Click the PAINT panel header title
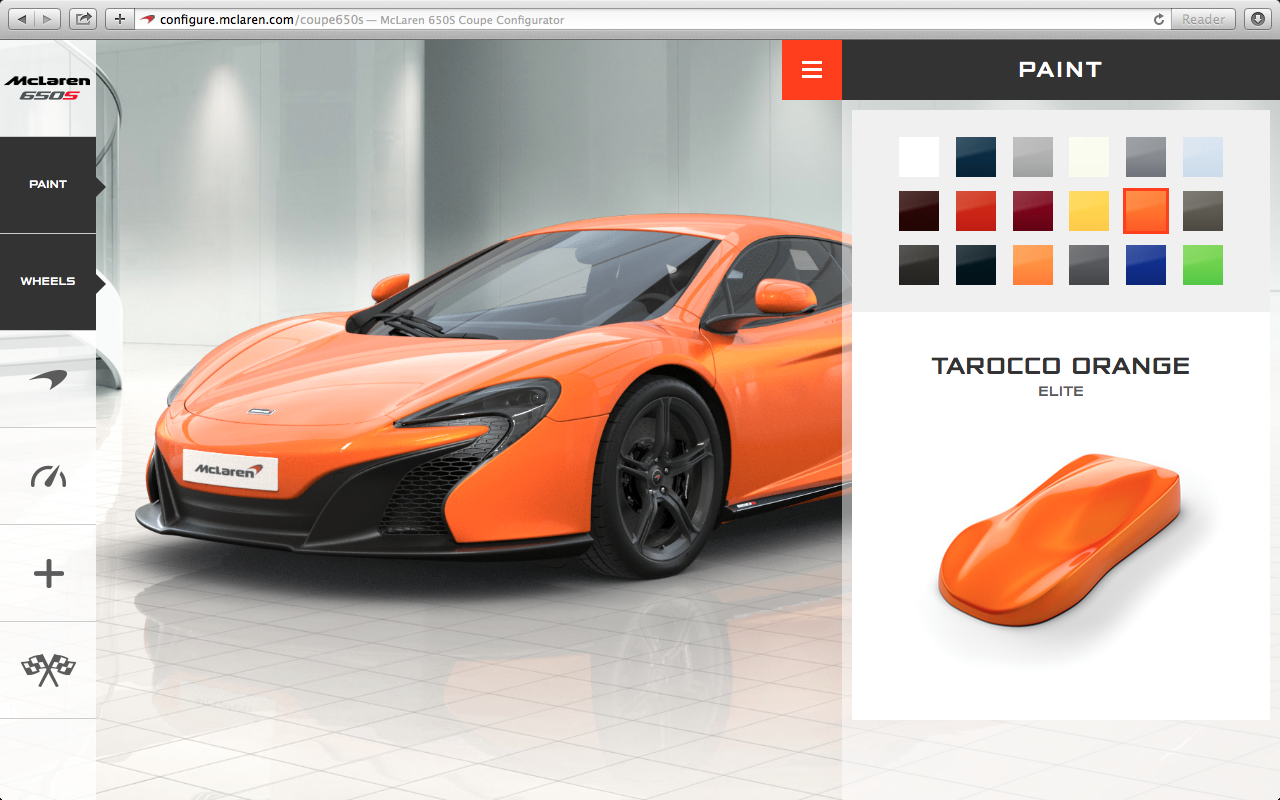 (1060, 70)
